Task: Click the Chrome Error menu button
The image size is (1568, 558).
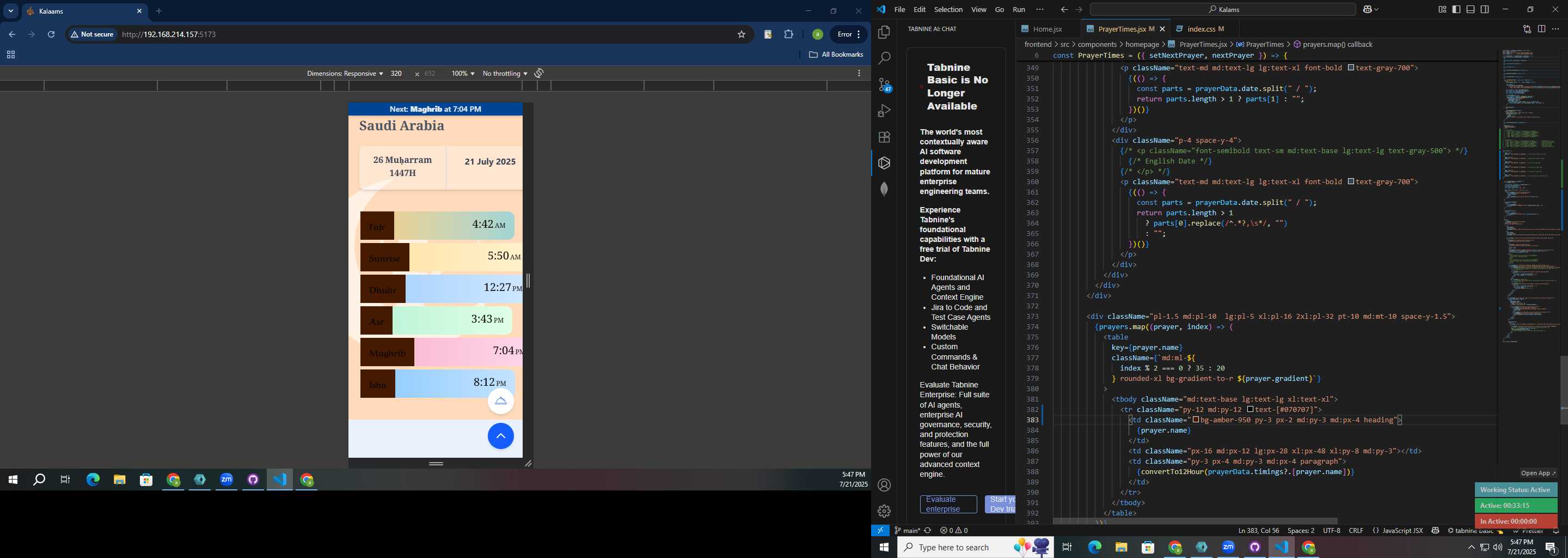Action: tap(849, 35)
